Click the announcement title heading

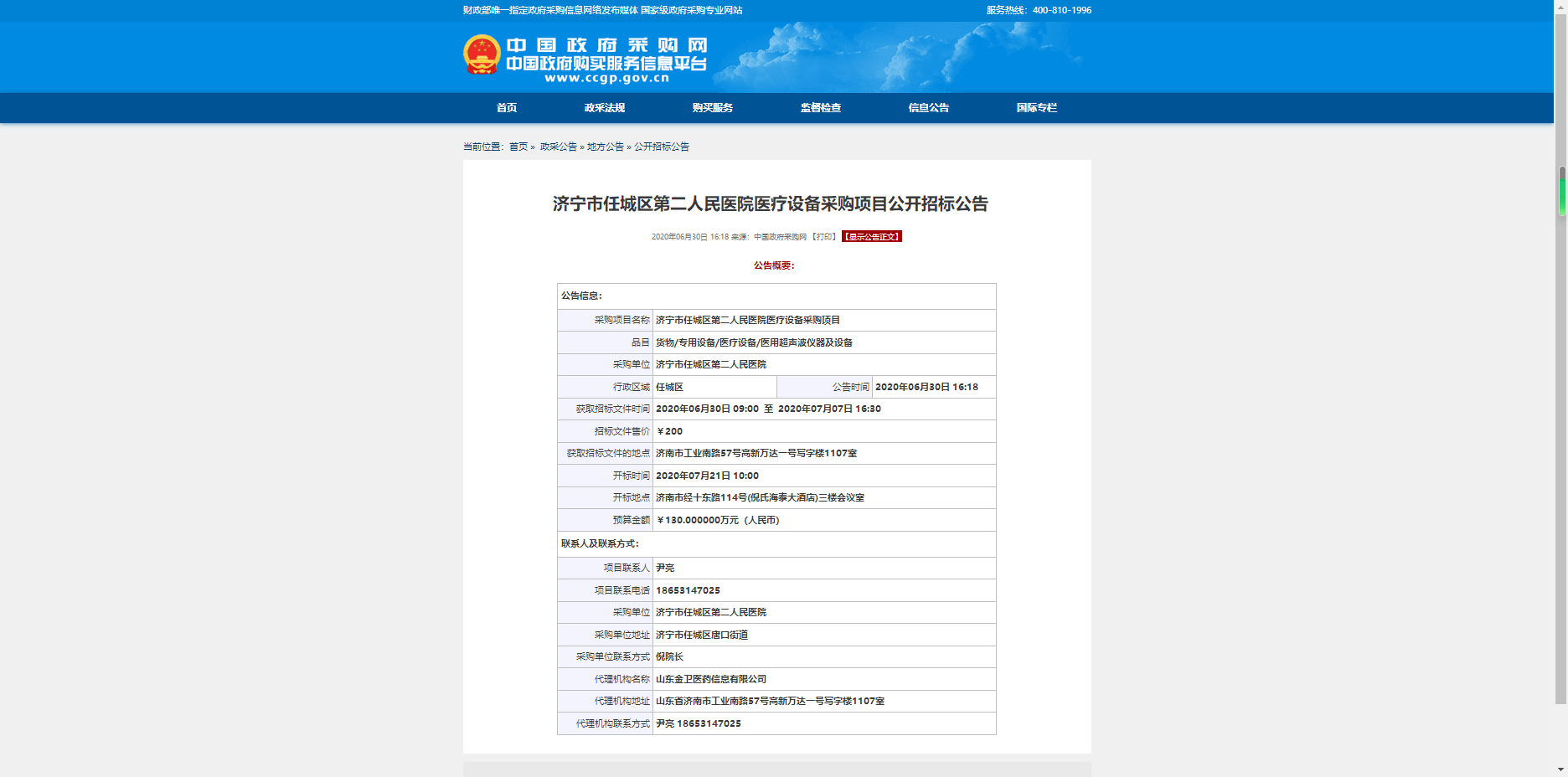(x=771, y=203)
